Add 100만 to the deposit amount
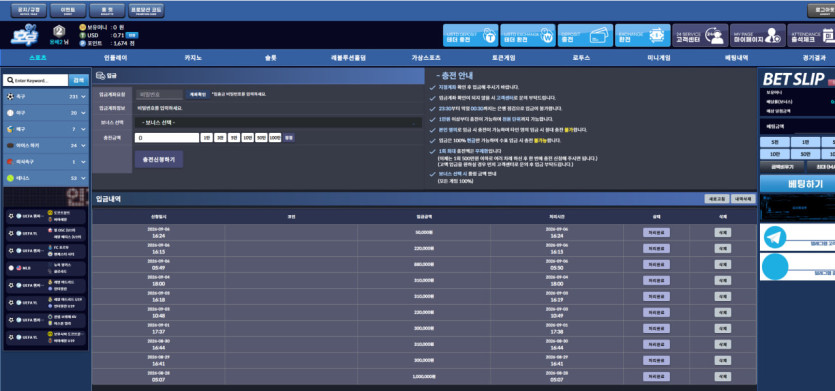 [275, 137]
